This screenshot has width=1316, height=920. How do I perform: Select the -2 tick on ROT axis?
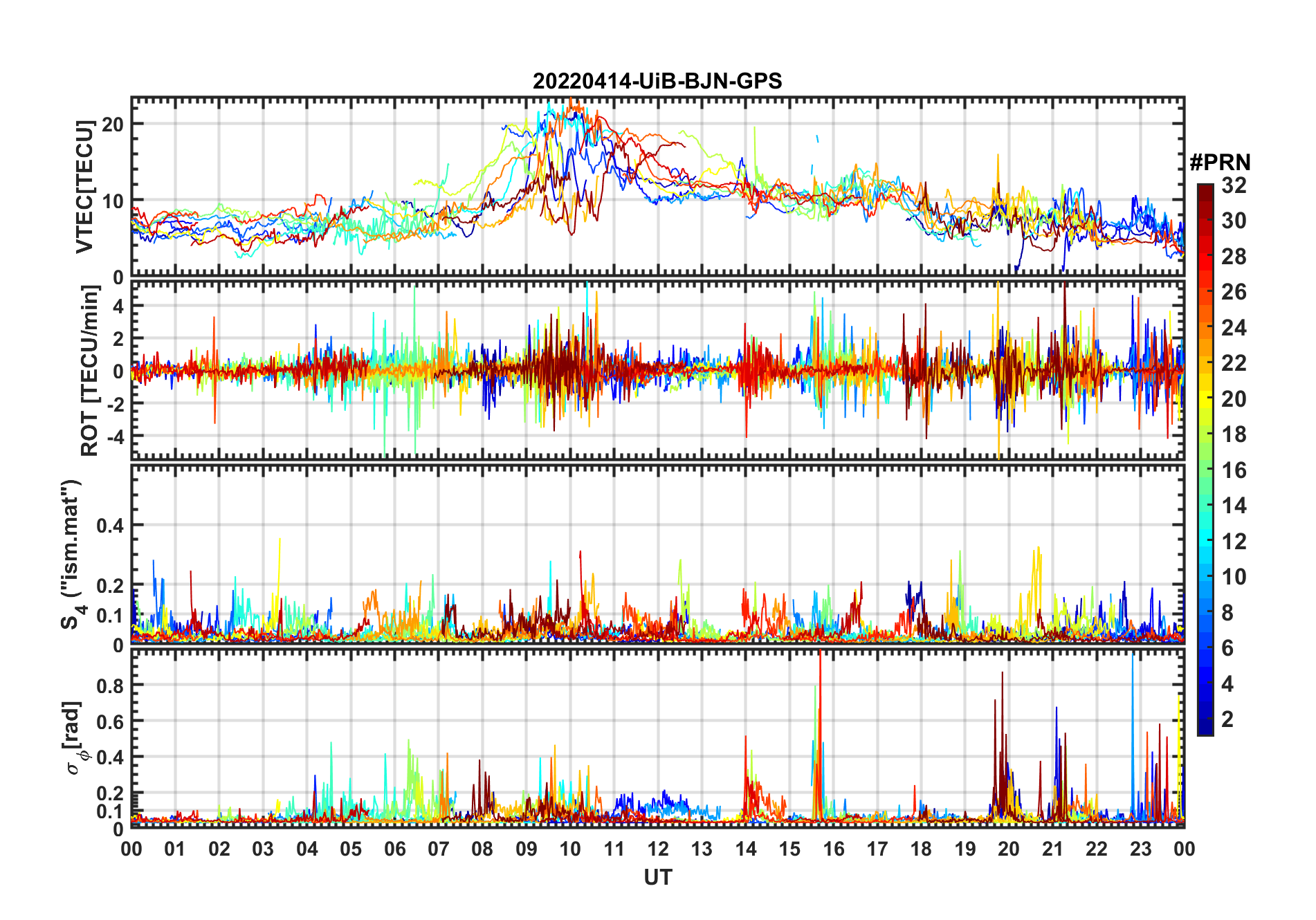tap(116, 404)
